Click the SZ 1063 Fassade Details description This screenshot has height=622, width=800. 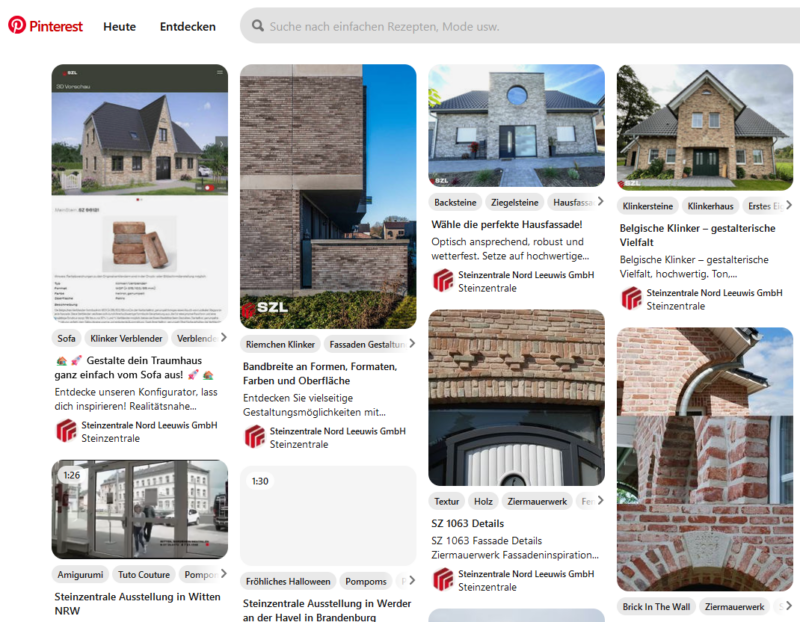coord(515,548)
